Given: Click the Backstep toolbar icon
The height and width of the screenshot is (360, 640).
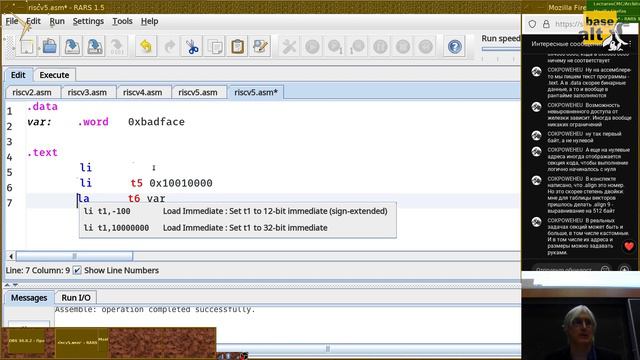Looking at the screenshot, I should coord(357,47).
